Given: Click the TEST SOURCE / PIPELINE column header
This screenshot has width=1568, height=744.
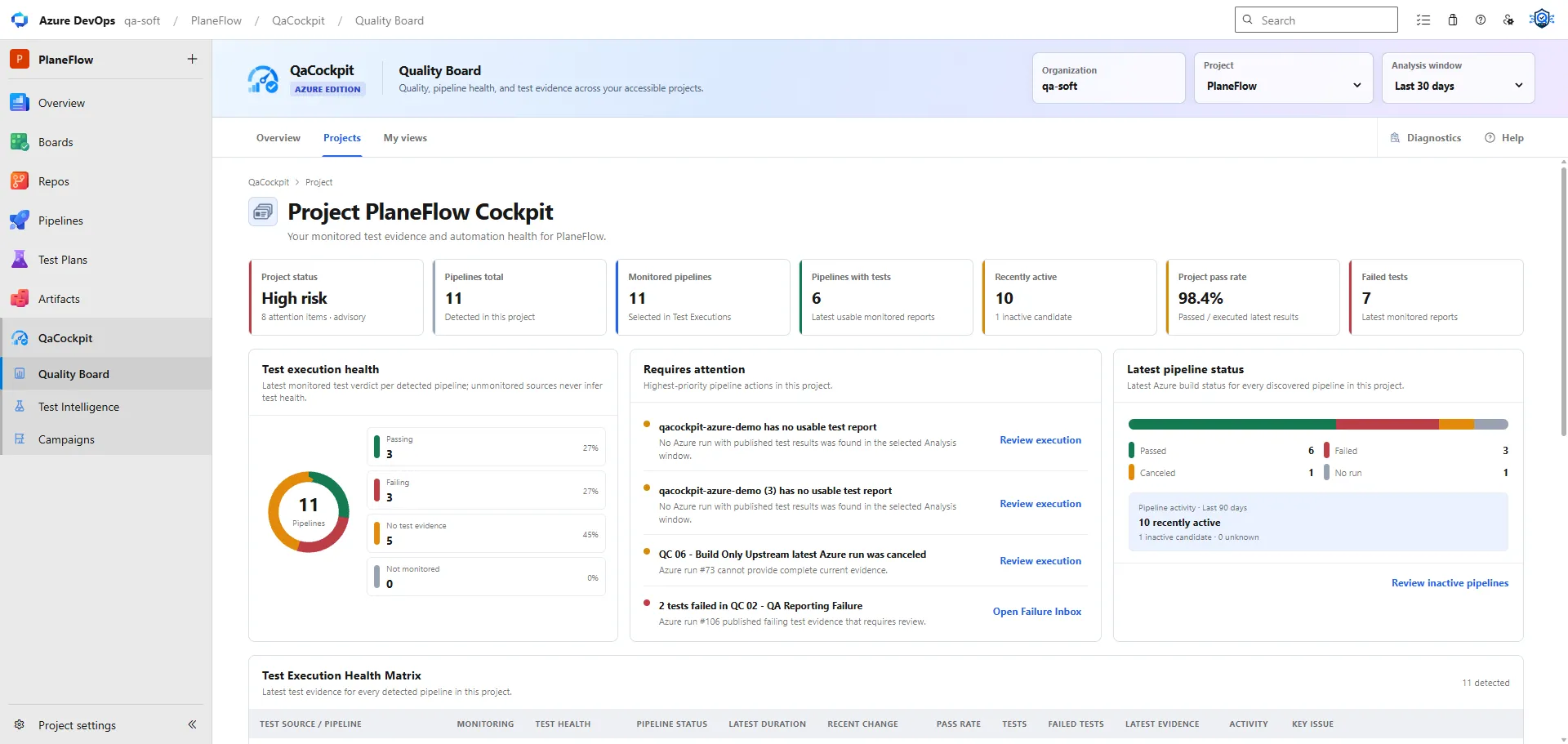Looking at the screenshot, I should [x=310, y=724].
